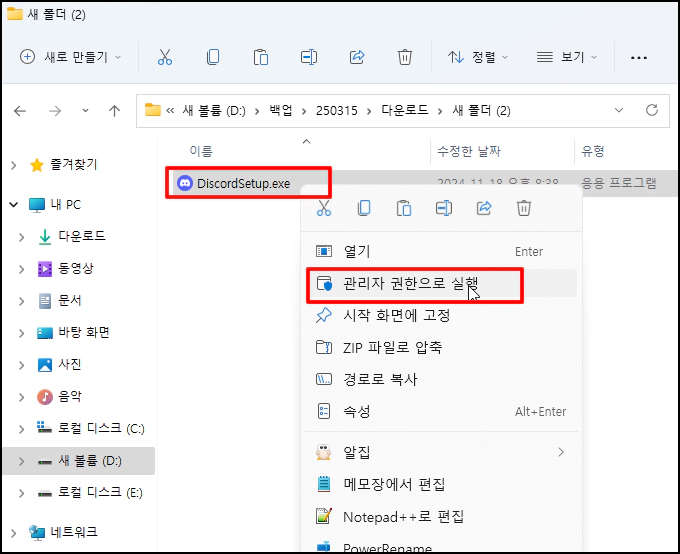
Task: Click the Cut icon in the top toolbar
Action: [x=165, y=57]
